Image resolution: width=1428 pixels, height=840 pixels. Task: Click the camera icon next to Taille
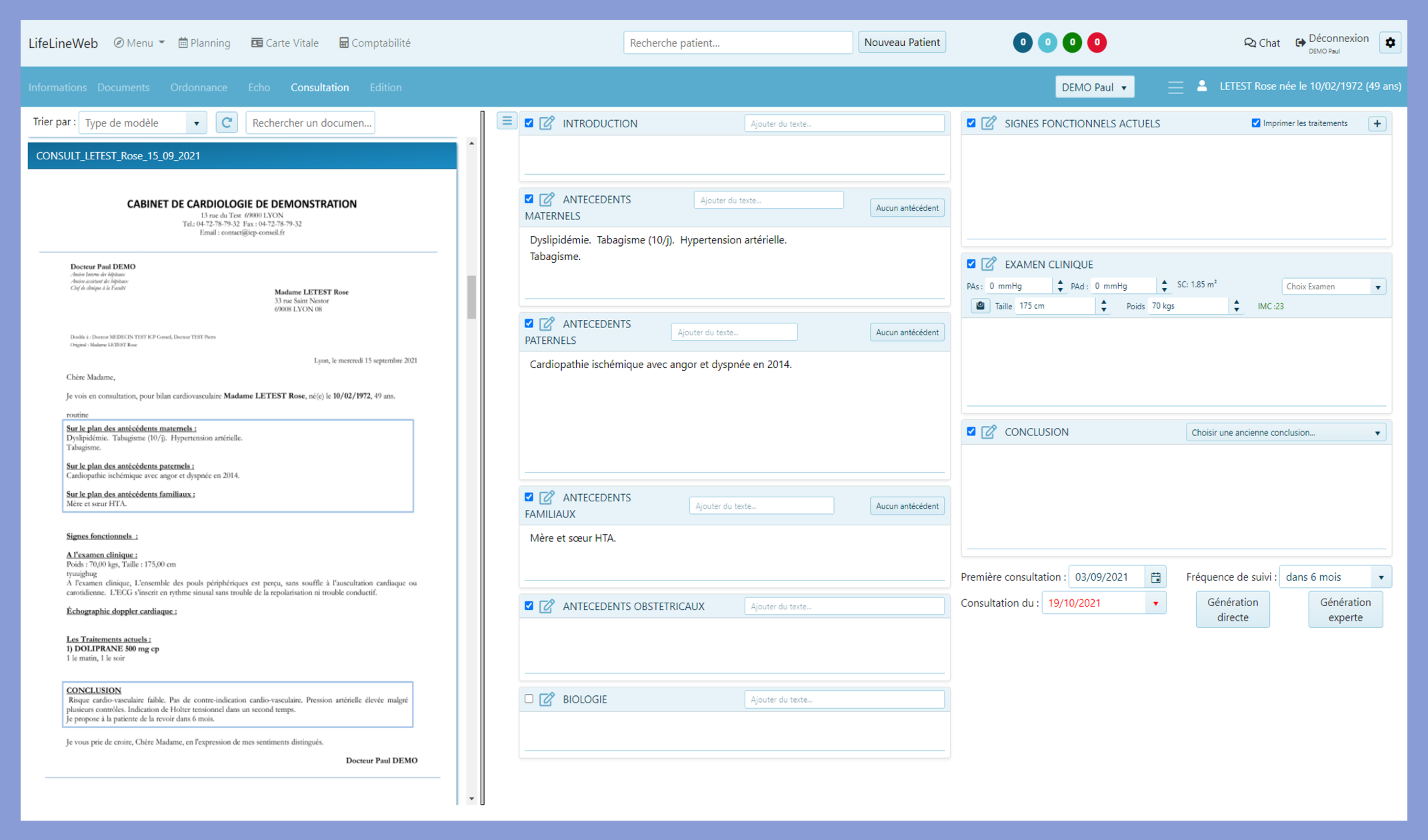click(x=980, y=306)
